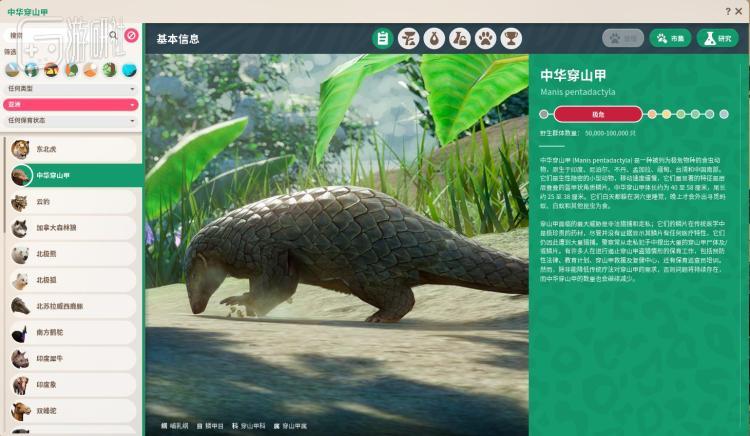750x436 pixels.
Task: Select 中华穿山甲 in the animal list
Action: click(x=76, y=175)
